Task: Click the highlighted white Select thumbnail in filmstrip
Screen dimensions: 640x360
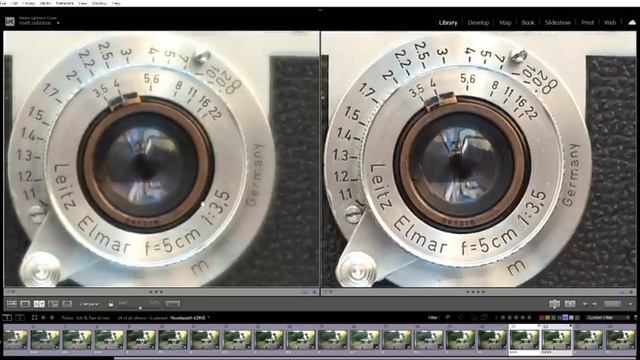Action: (x=524, y=340)
